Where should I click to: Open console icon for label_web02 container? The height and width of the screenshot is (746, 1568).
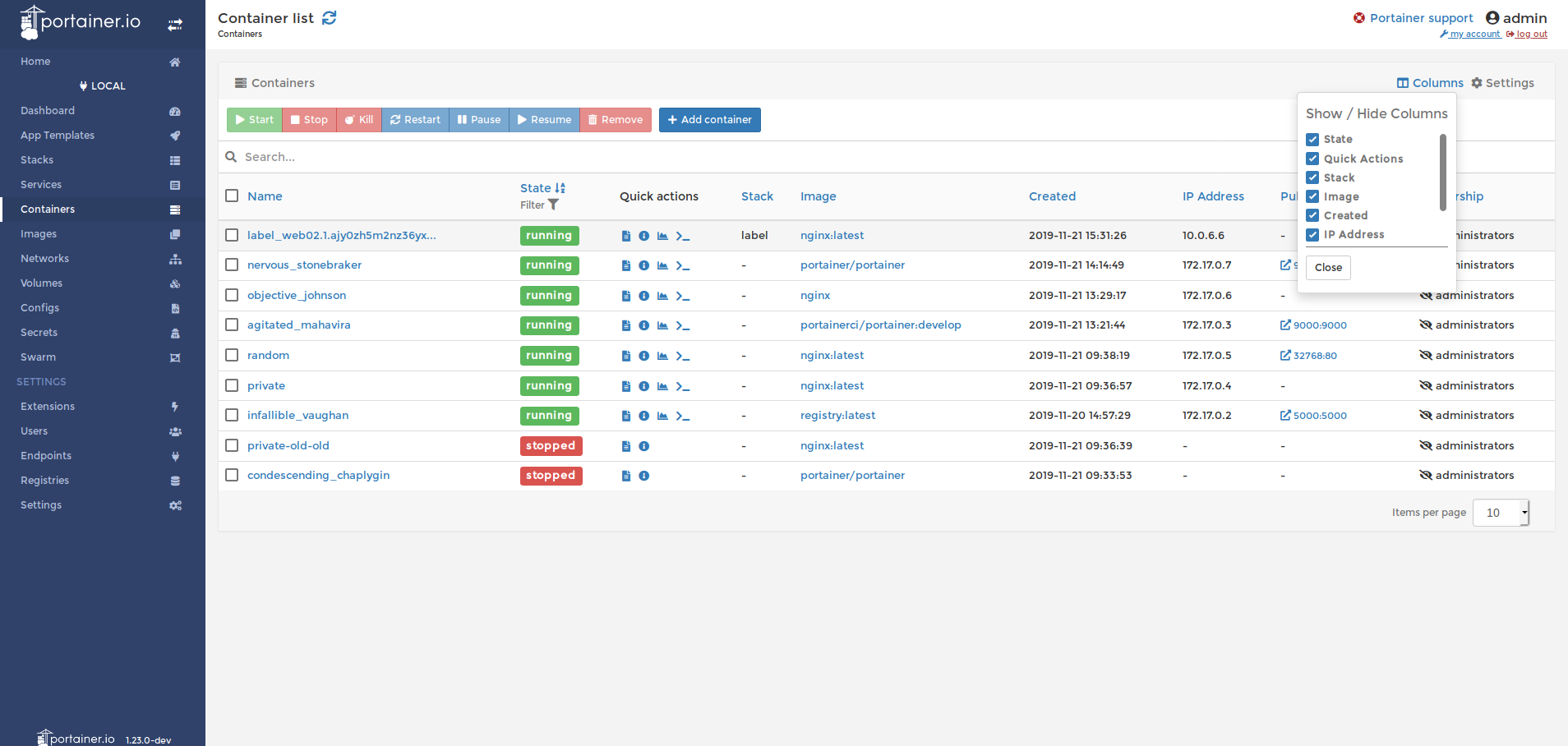[x=683, y=236]
